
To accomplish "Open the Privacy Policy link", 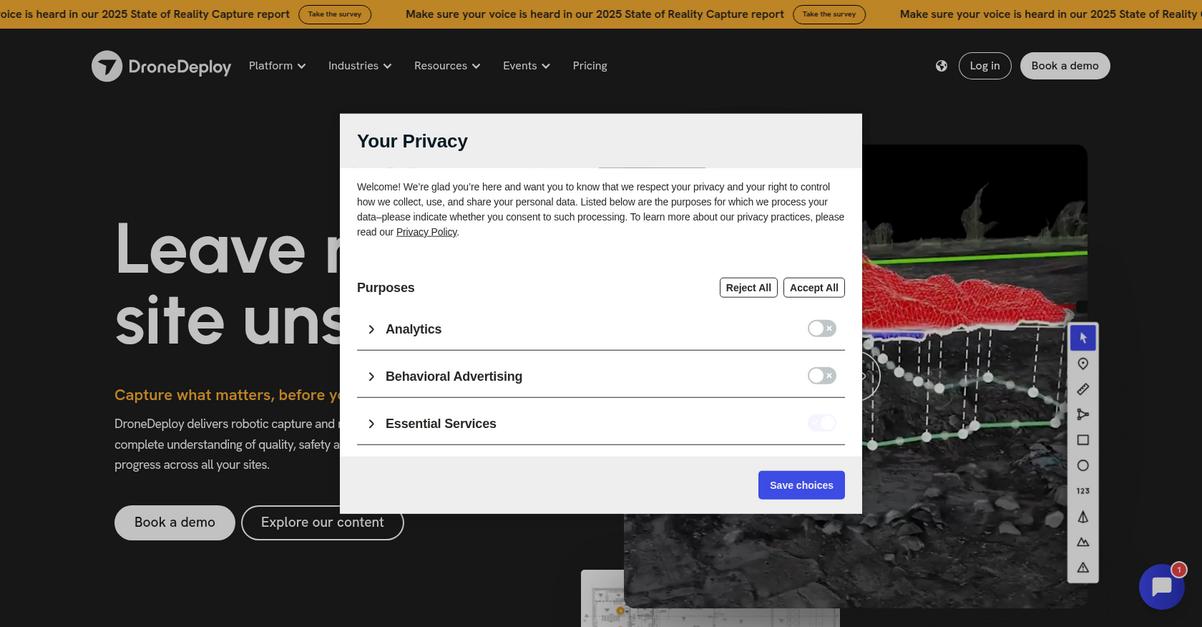I will pyautogui.click(x=427, y=232).
